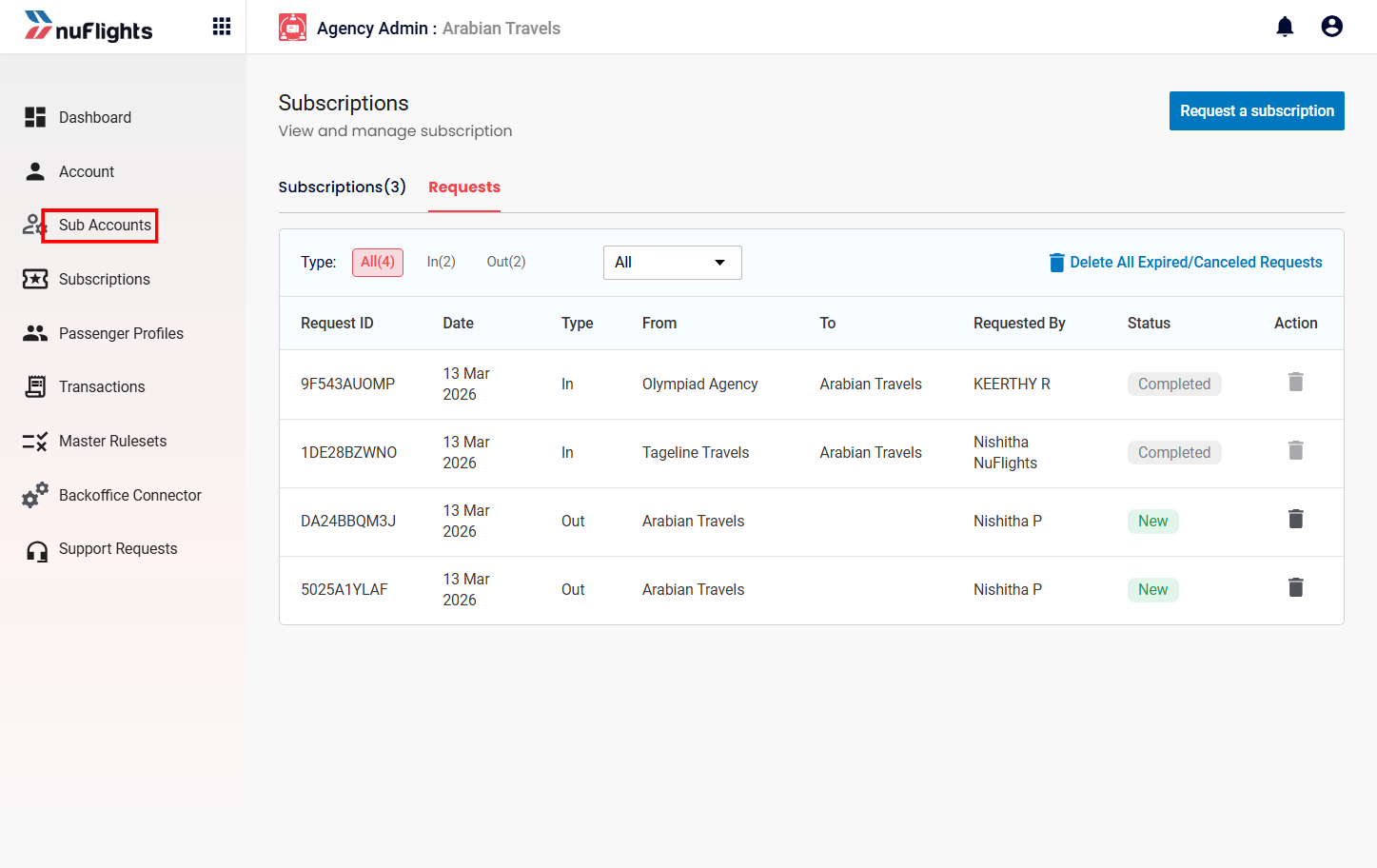Go to Backoffice Connector

pyautogui.click(x=130, y=495)
